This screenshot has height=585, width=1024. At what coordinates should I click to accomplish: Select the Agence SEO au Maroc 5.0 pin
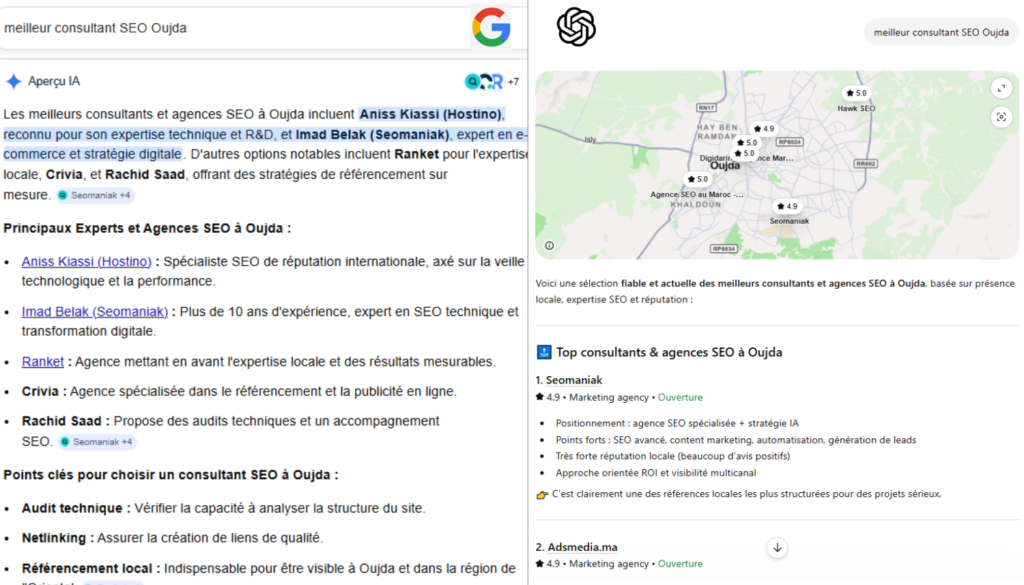coord(697,179)
